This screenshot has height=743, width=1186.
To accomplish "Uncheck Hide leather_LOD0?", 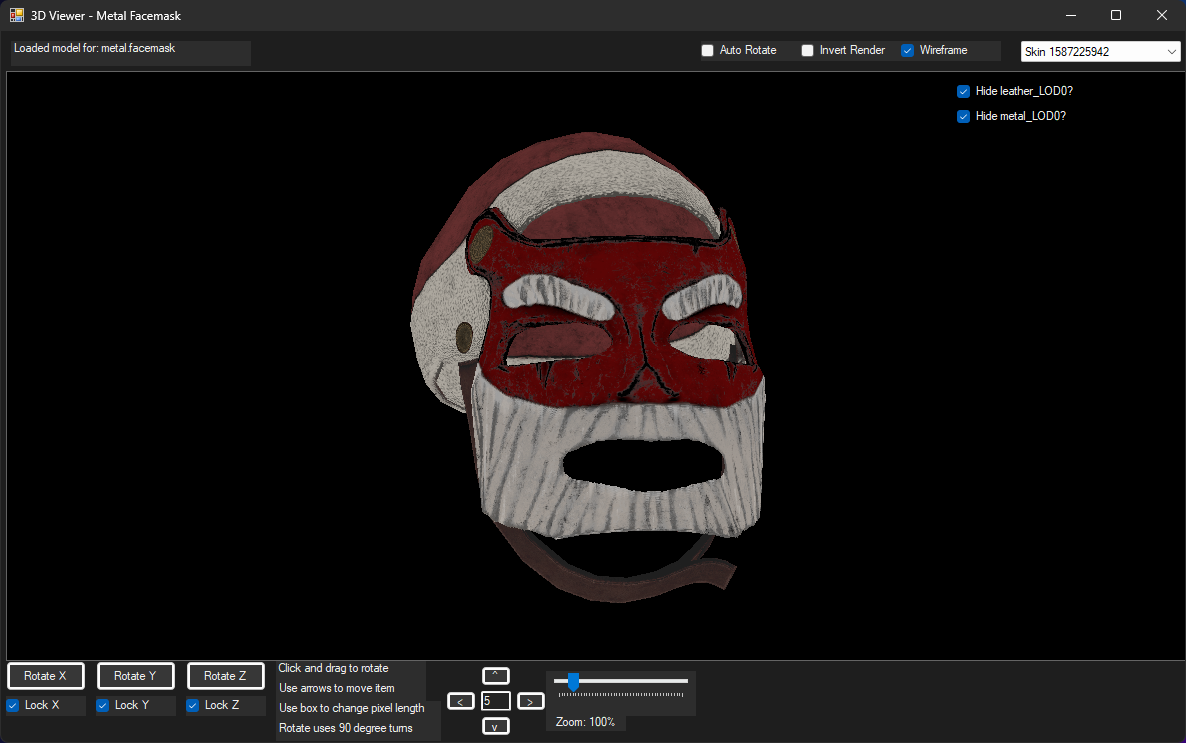I will [x=963, y=91].
